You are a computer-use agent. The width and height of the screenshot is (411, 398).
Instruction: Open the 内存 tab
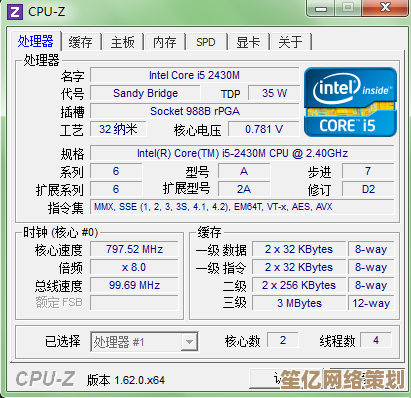pyautogui.click(x=165, y=42)
